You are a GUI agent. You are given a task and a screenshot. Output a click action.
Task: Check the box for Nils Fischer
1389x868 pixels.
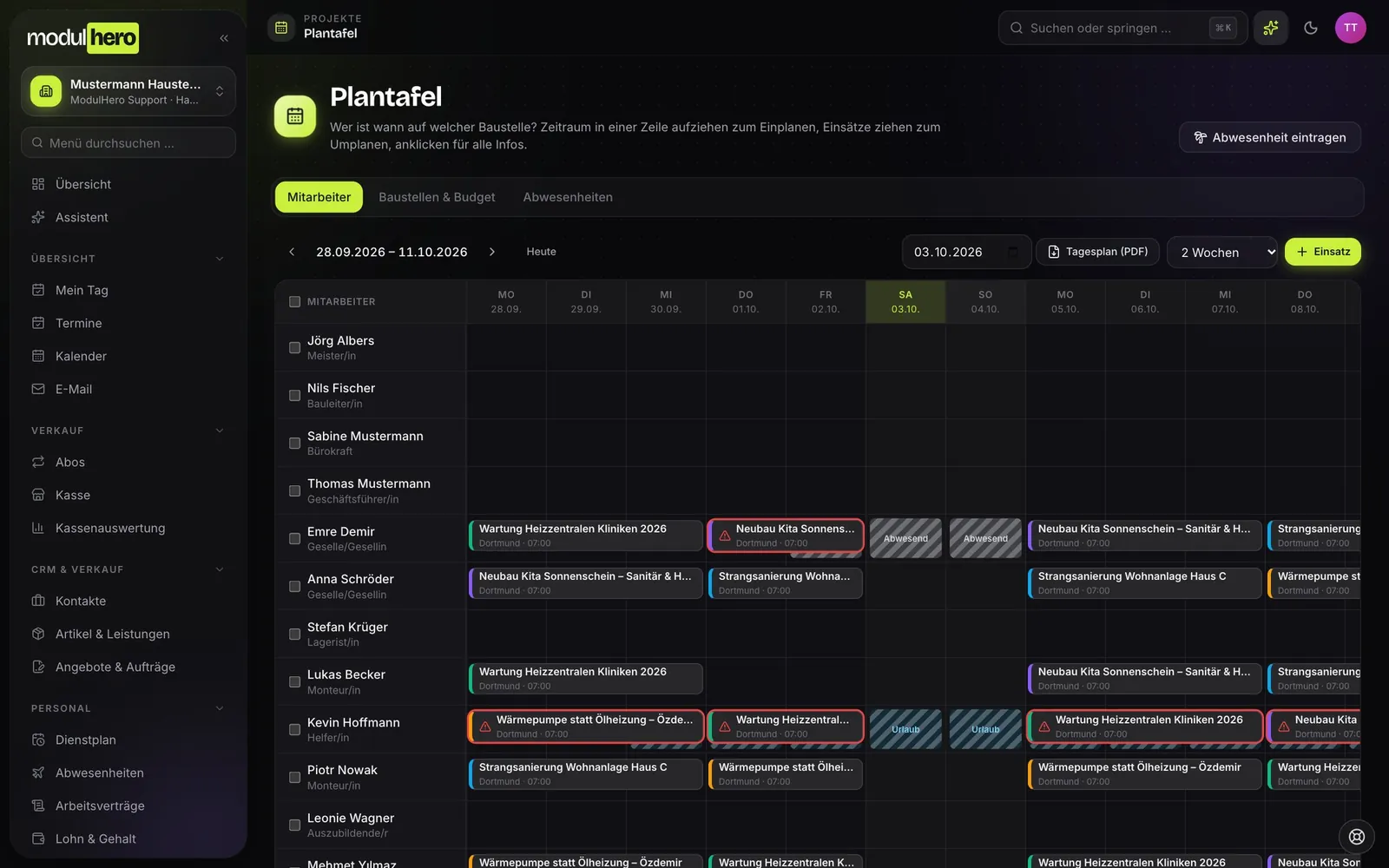pyautogui.click(x=294, y=396)
